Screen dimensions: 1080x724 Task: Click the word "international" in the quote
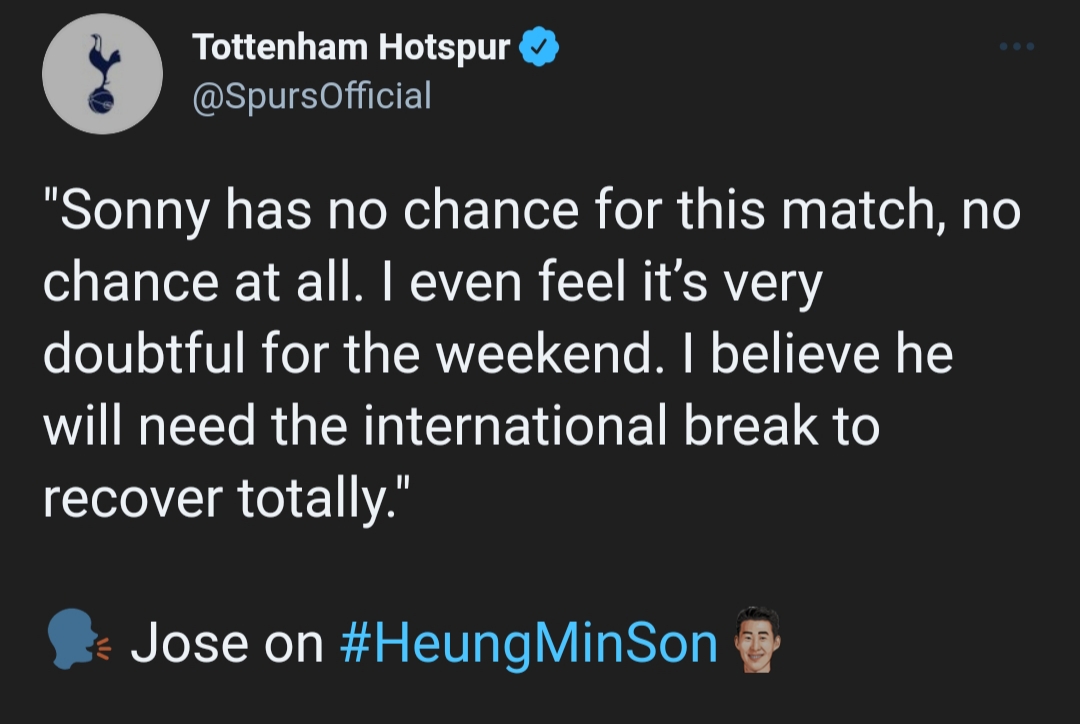(514, 427)
